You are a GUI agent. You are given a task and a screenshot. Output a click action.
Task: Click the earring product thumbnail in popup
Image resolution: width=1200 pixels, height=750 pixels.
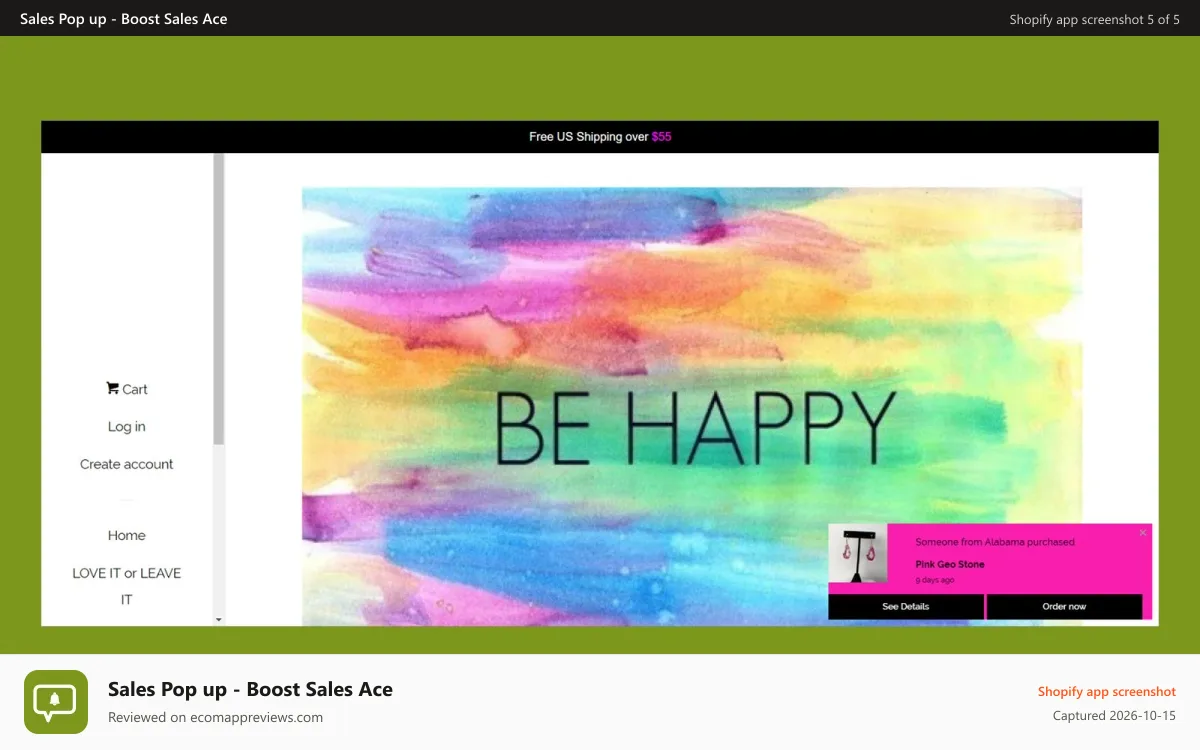click(858, 555)
